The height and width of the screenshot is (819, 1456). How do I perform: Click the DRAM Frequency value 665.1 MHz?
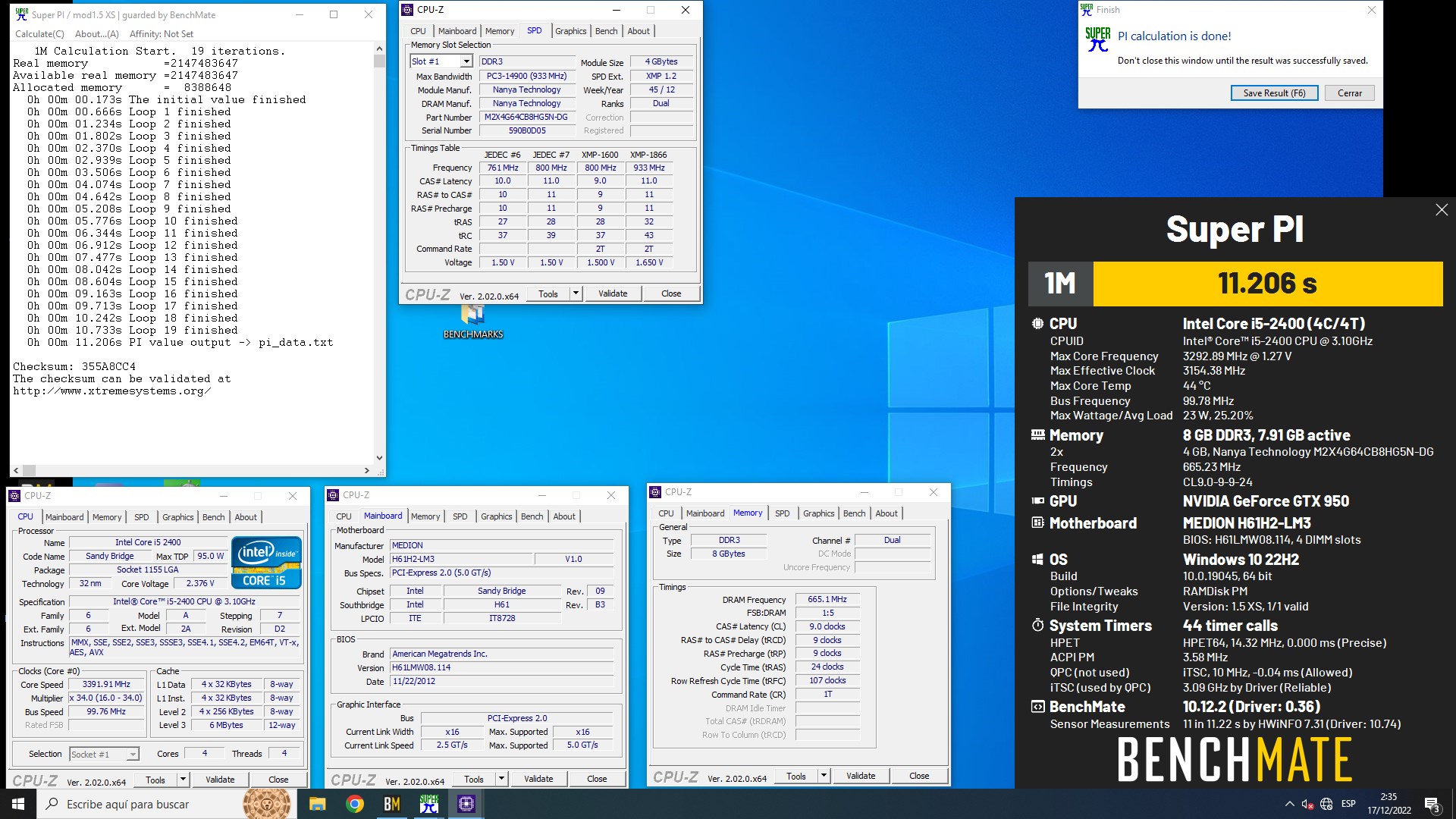click(827, 599)
